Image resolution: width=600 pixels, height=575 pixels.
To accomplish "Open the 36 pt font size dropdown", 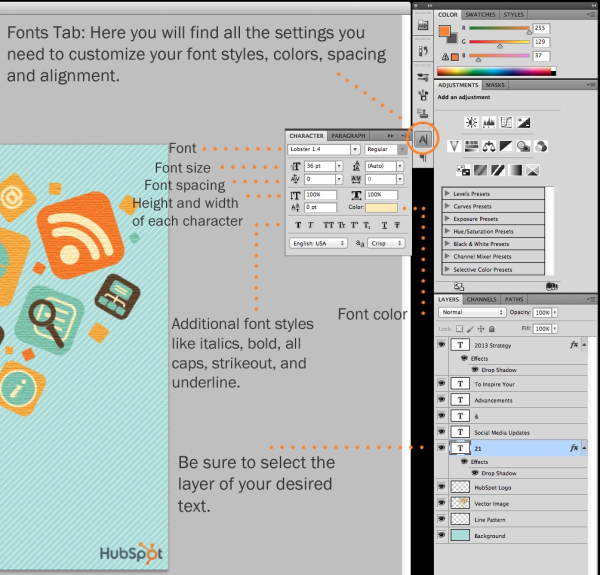I will (x=339, y=166).
